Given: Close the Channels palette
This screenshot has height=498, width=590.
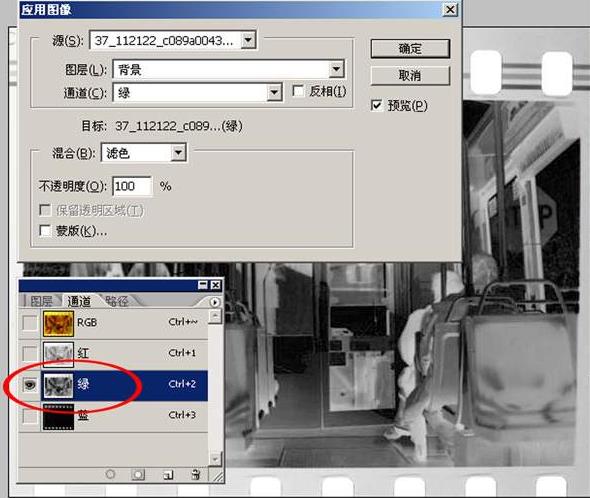Looking at the screenshot, I should pos(216,285).
